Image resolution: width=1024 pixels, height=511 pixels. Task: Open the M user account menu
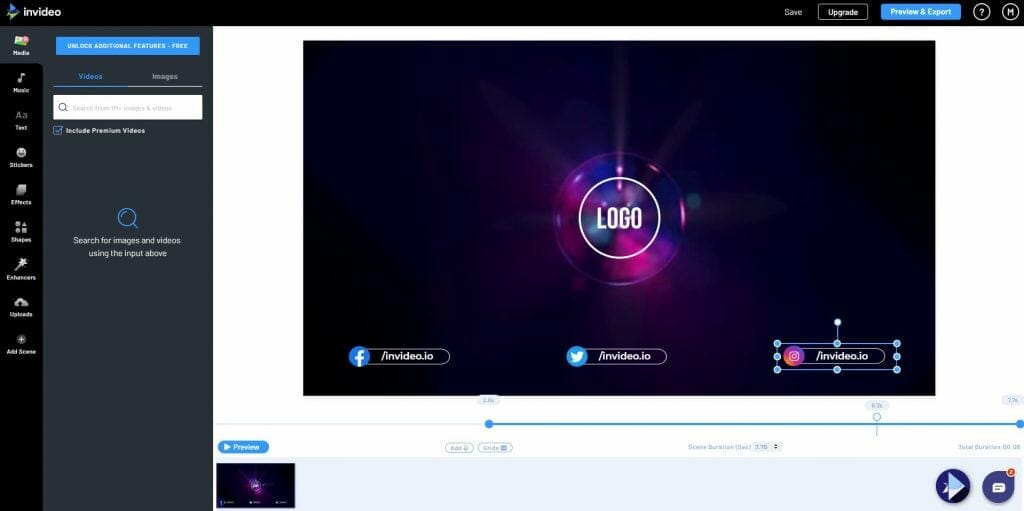(1010, 12)
